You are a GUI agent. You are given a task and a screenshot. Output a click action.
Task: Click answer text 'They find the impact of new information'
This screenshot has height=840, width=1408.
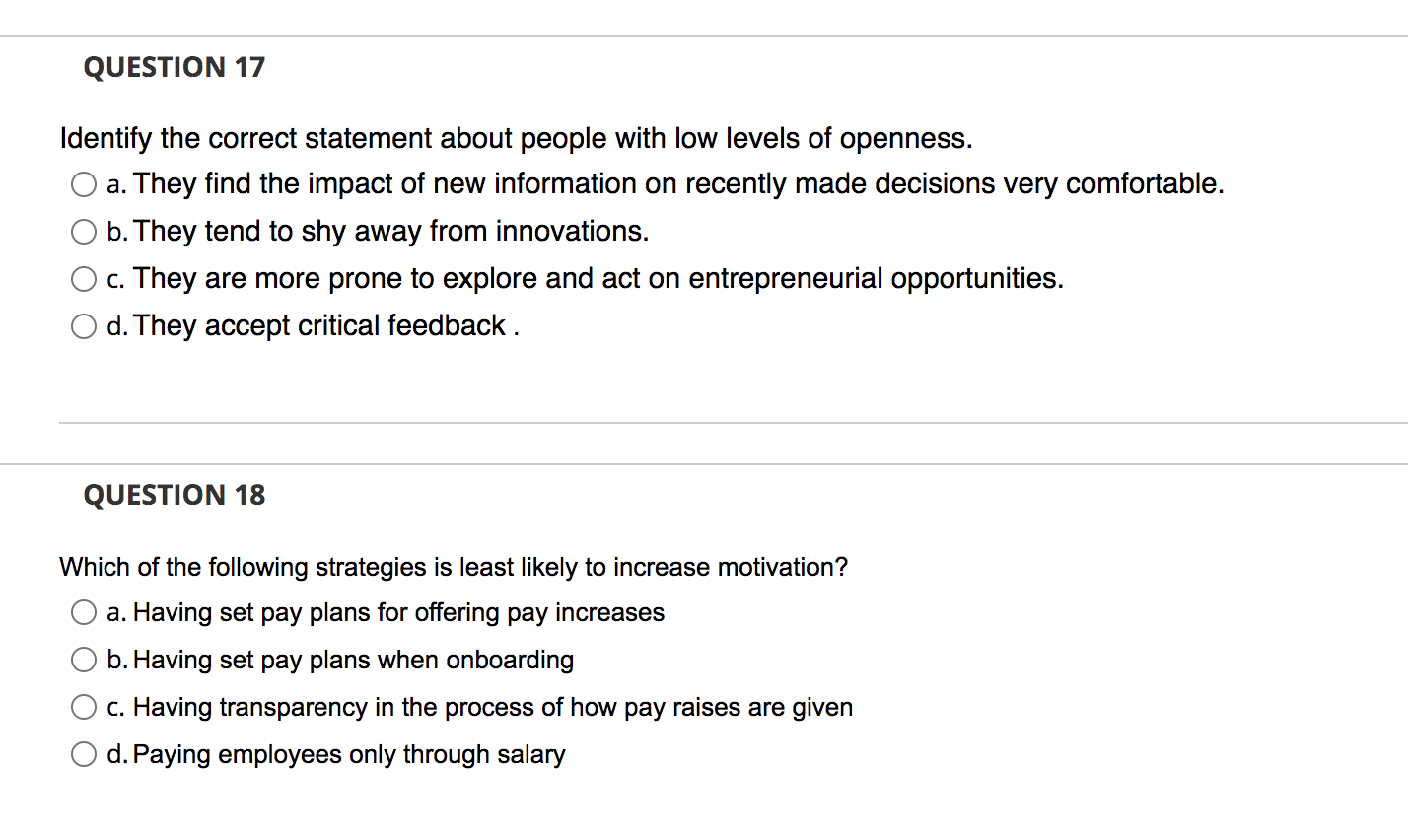point(678,184)
